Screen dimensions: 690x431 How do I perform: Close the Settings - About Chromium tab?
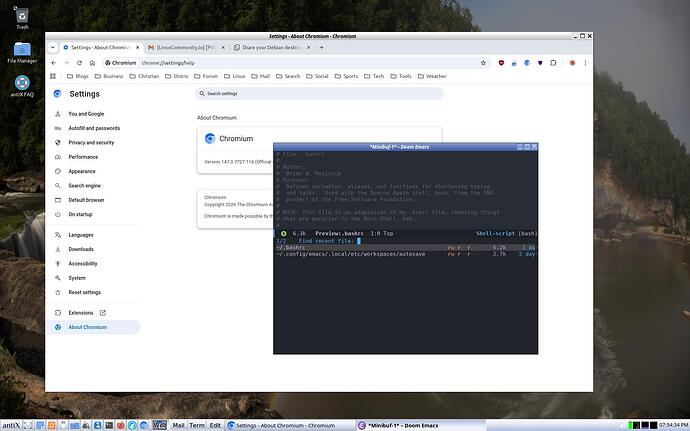(x=137, y=47)
